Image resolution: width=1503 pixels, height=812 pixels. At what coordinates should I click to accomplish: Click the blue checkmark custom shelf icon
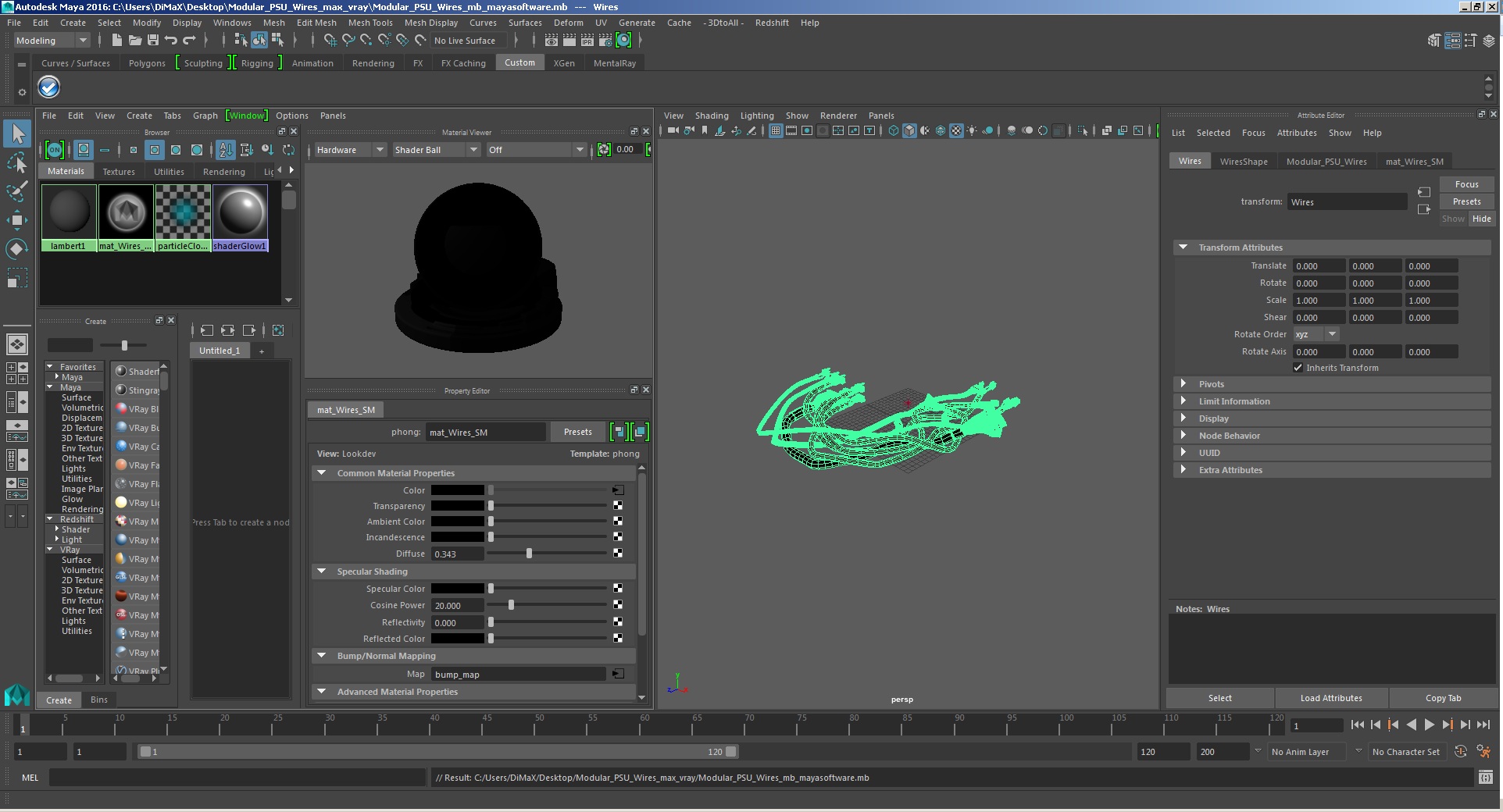pos(49,87)
